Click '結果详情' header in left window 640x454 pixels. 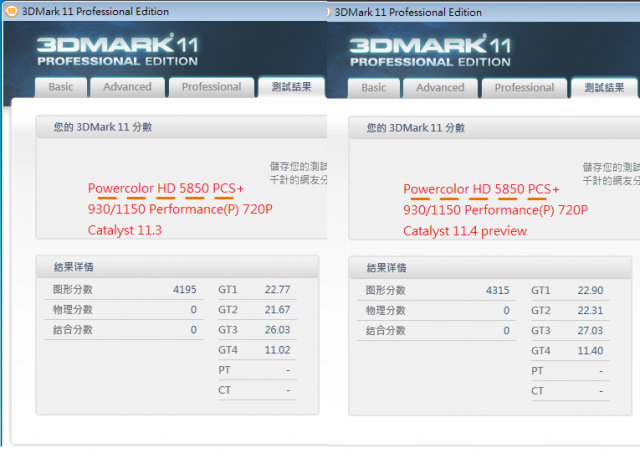pos(74,267)
